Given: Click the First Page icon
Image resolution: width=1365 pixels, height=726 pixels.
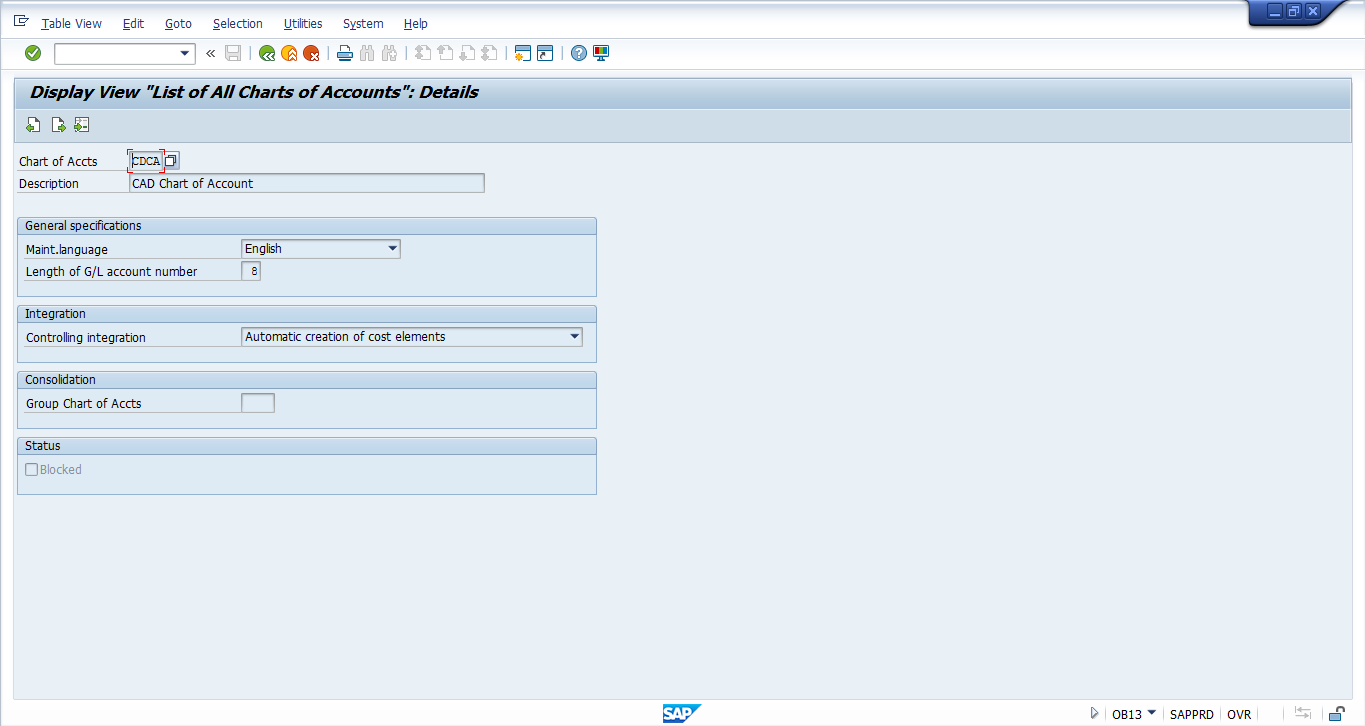Looking at the screenshot, I should click(423, 53).
